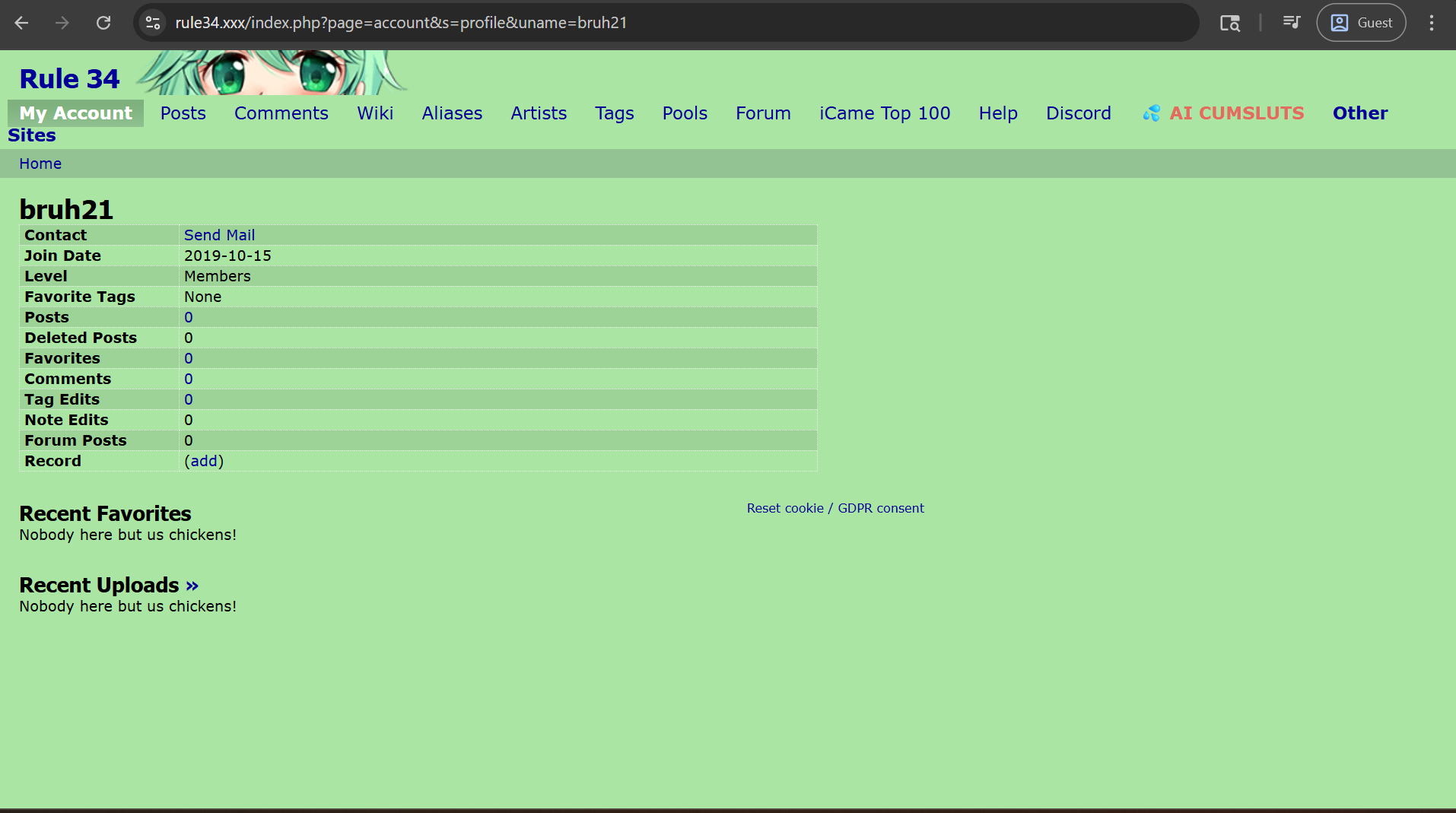The image size is (1456, 813).
Task: Open the browser three-dot menu
Action: pyautogui.click(x=1431, y=23)
